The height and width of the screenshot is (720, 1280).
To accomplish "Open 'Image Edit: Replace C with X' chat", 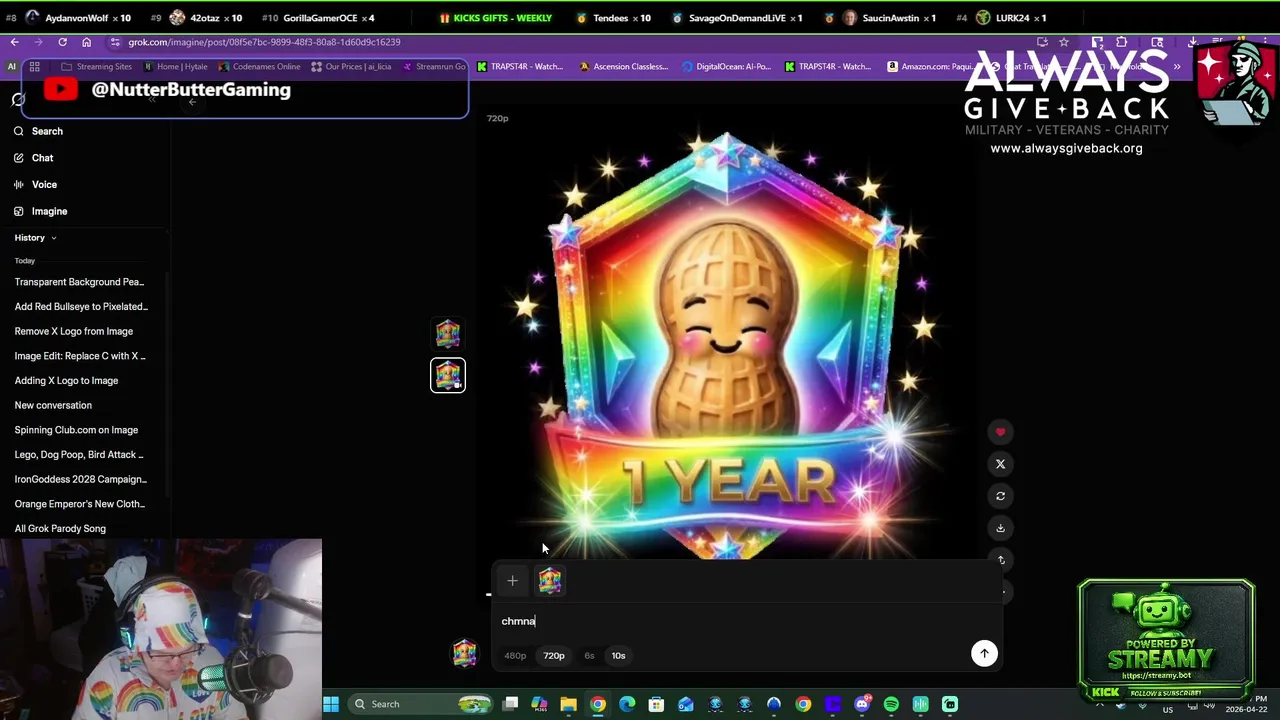I will (80, 356).
